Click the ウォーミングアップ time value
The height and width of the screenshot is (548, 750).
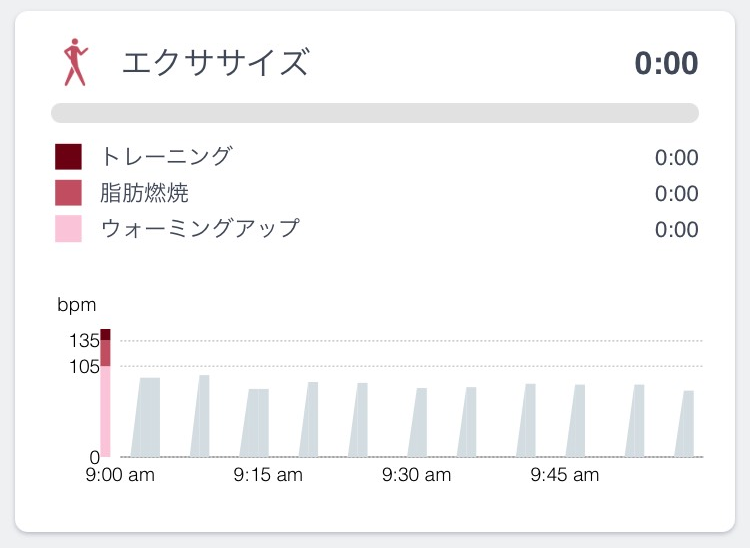tap(676, 230)
